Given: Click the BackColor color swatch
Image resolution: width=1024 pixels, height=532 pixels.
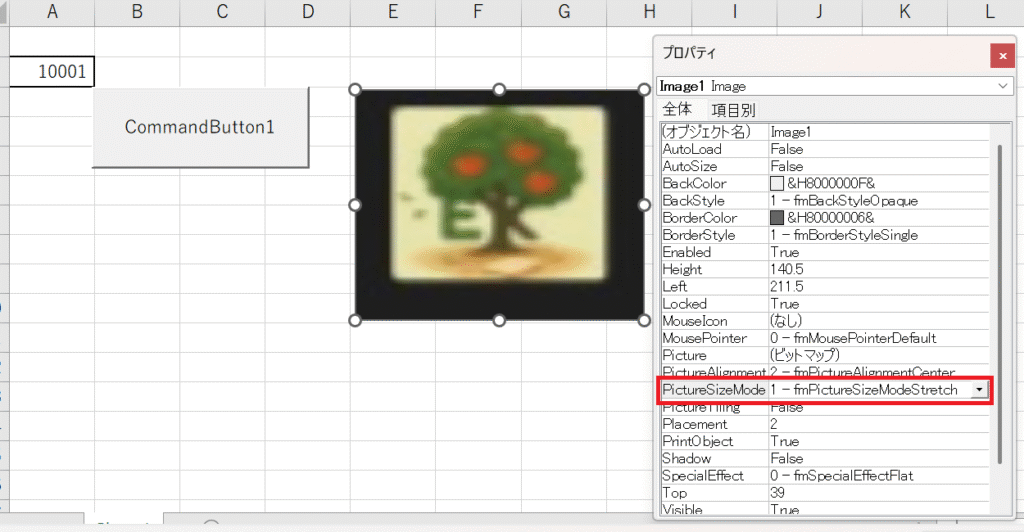Looking at the screenshot, I should tap(777, 184).
